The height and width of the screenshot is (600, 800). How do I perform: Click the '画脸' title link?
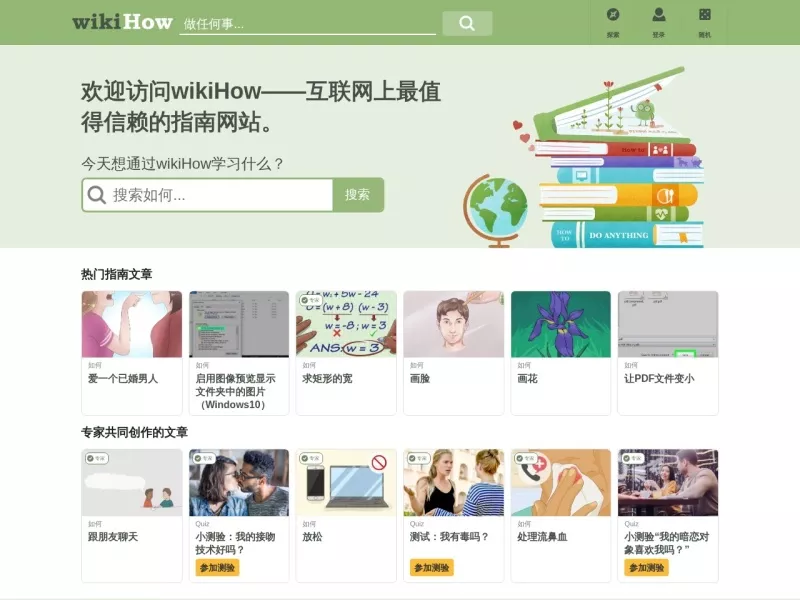pos(420,379)
